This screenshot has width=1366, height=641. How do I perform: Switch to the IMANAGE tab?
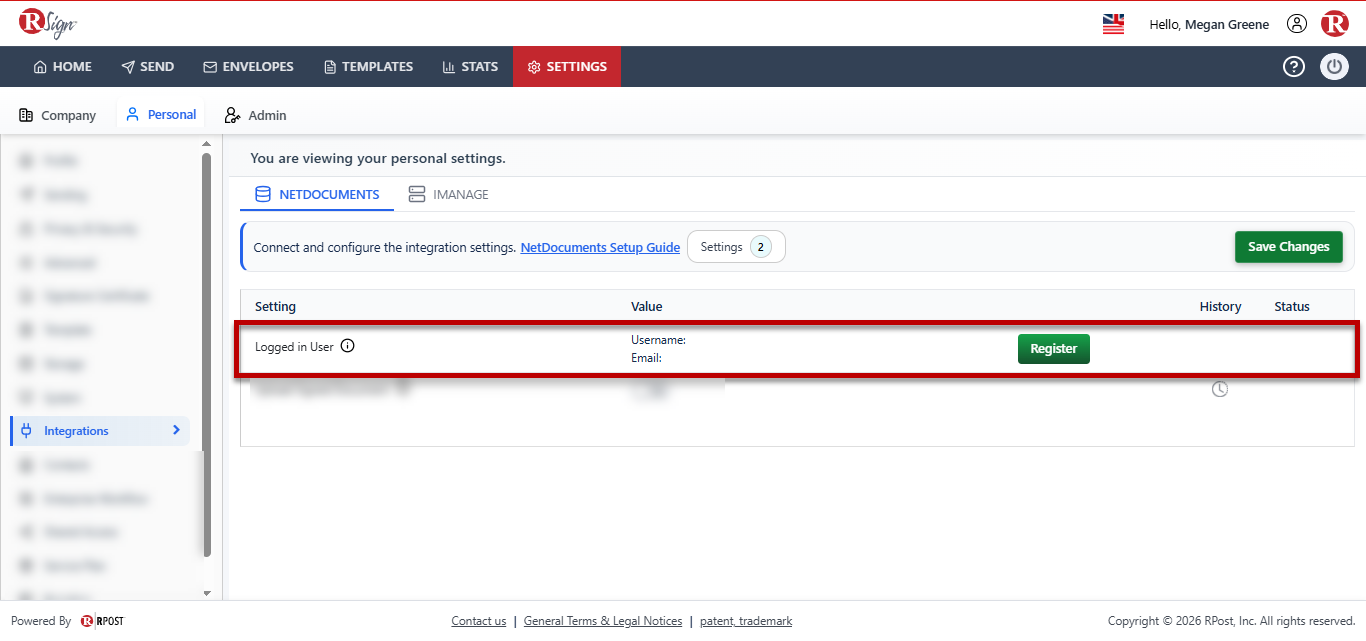click(448, 195)
